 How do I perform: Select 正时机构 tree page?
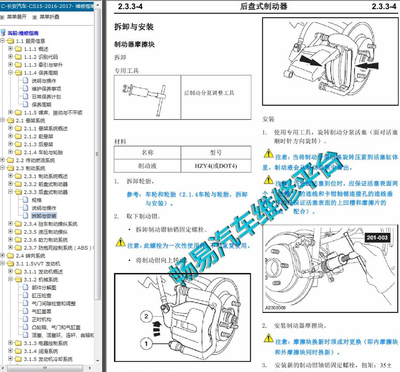[x=41, y=319]
